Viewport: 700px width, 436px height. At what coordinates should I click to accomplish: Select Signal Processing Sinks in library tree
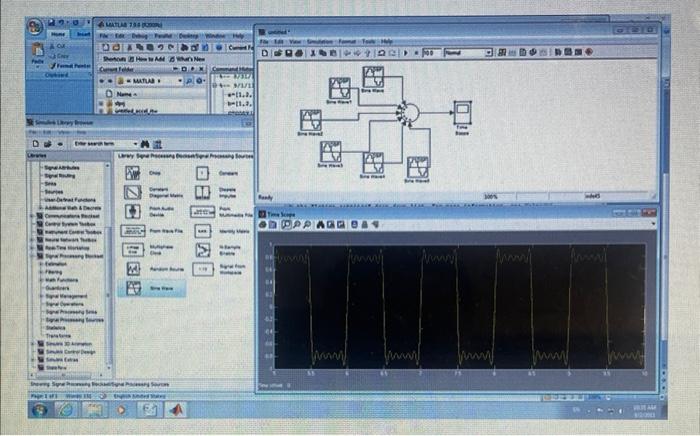[x=71, y=312]
